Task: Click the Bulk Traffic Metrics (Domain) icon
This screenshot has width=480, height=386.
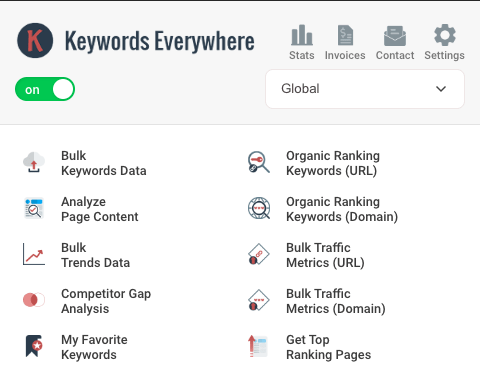Action: pyautogui.click(x=259, y=300)
